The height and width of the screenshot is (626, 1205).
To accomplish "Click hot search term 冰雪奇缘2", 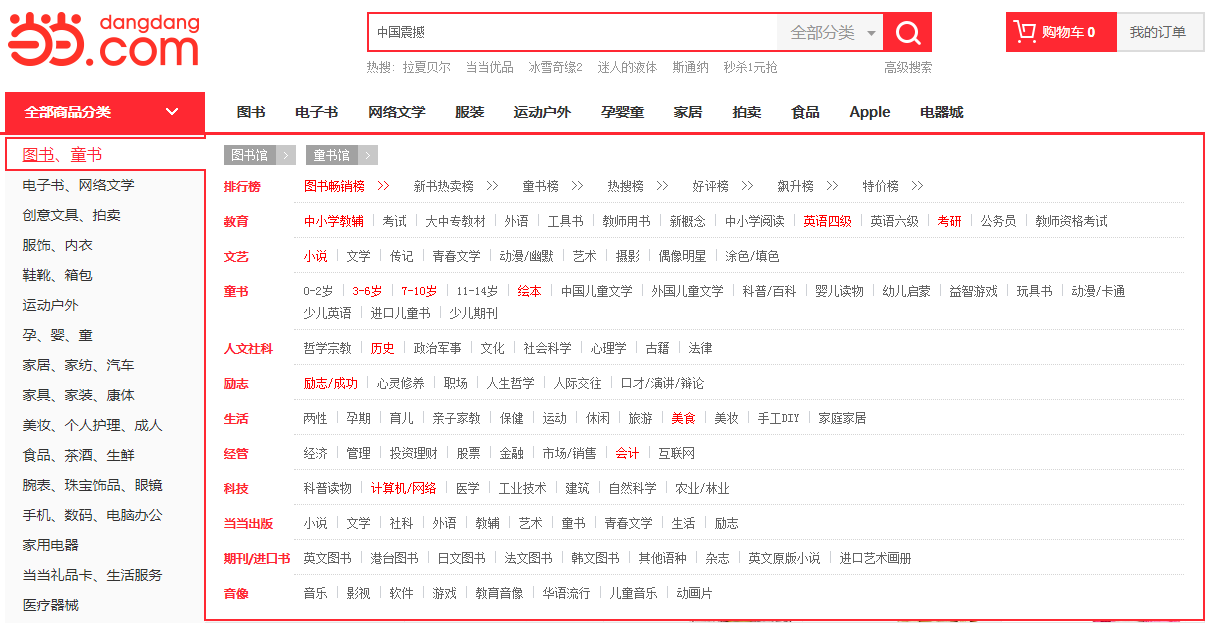I will (x=555, y=67).
